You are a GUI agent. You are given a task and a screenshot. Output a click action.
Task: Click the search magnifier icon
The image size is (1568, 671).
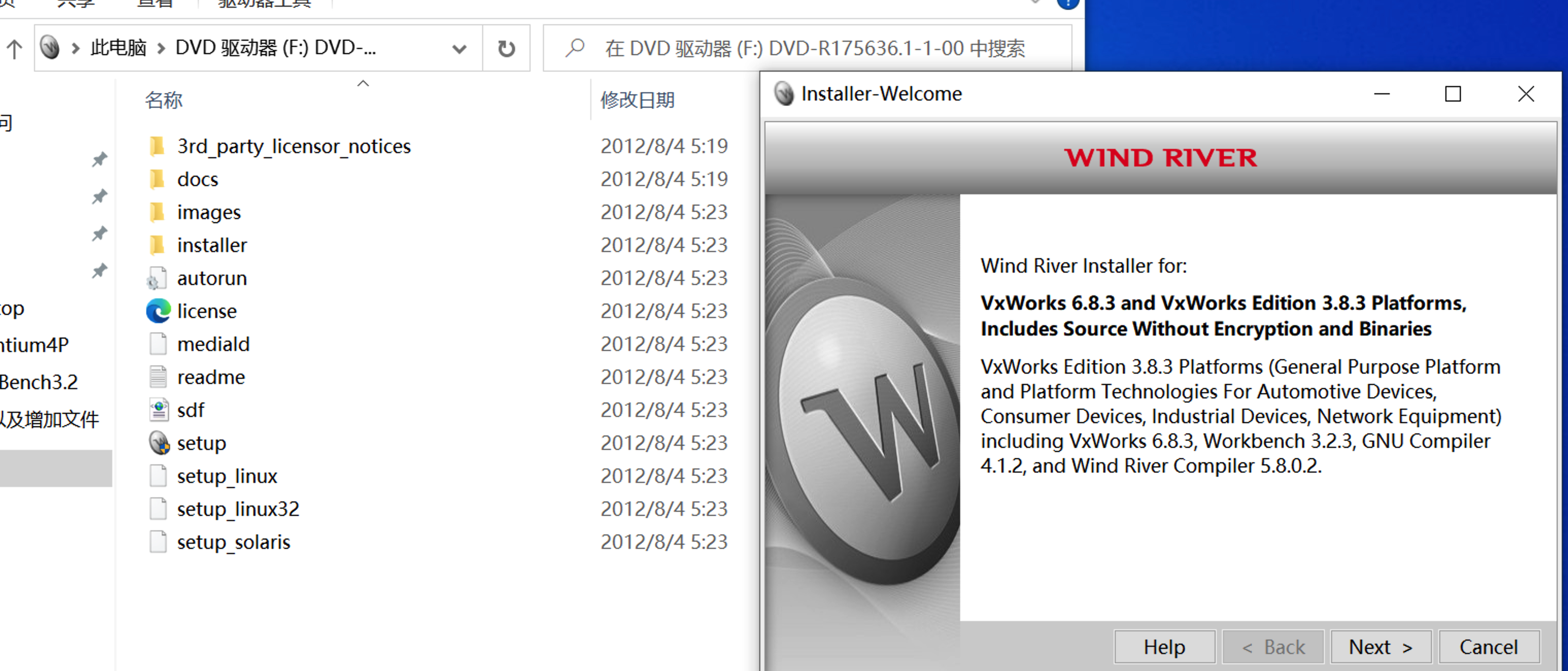tap(574, 47)
